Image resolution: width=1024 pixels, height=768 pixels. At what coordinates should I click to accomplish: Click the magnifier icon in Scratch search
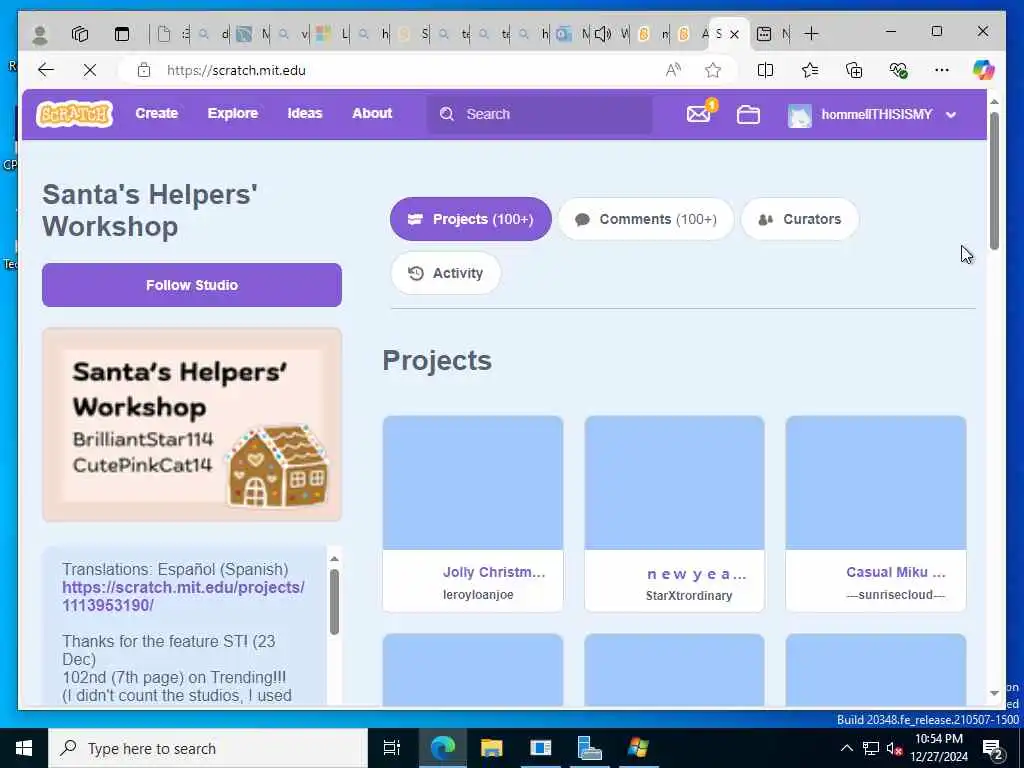pos(447,114)
